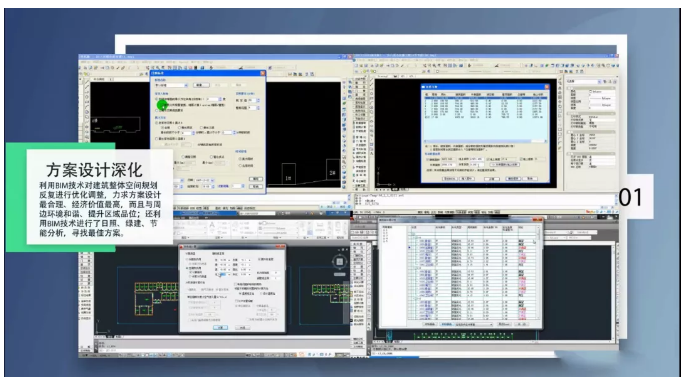This screenshot has width=688, height=381.
Task: Click the vertical scrollbar of the bottom-right table dialog
Action: [538, 273]
